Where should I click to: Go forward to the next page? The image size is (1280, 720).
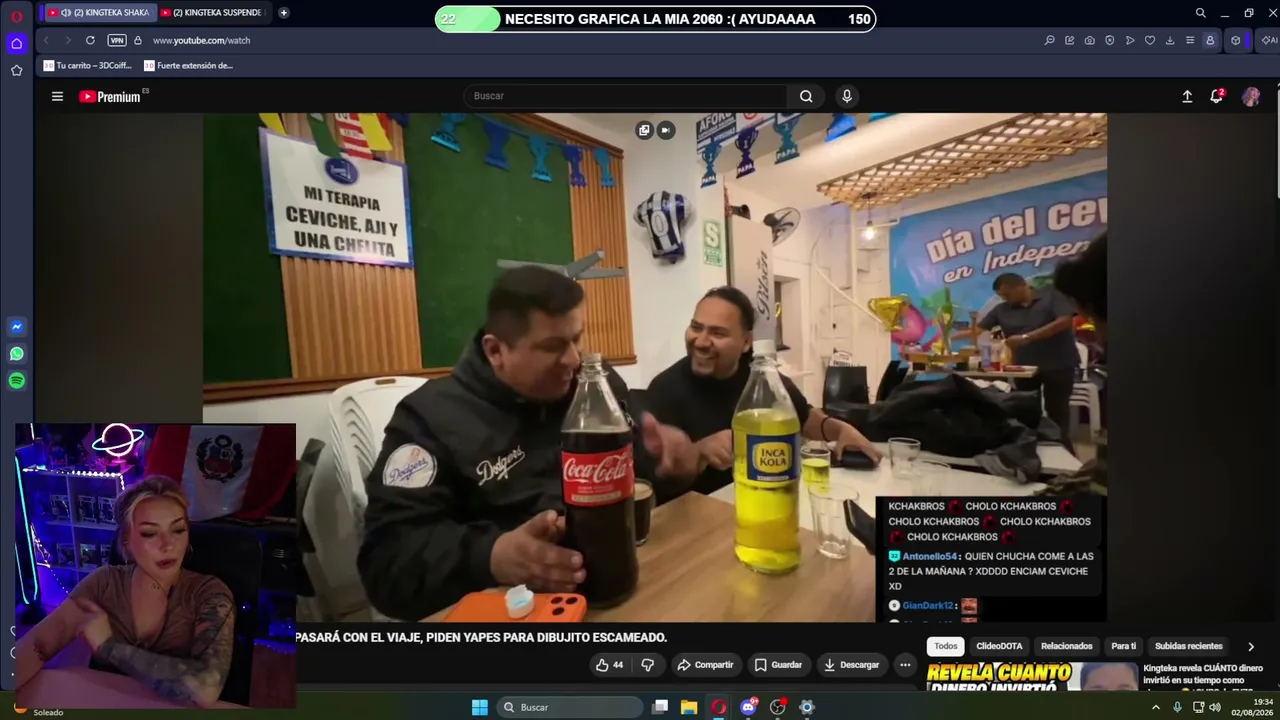click(68, 40)
